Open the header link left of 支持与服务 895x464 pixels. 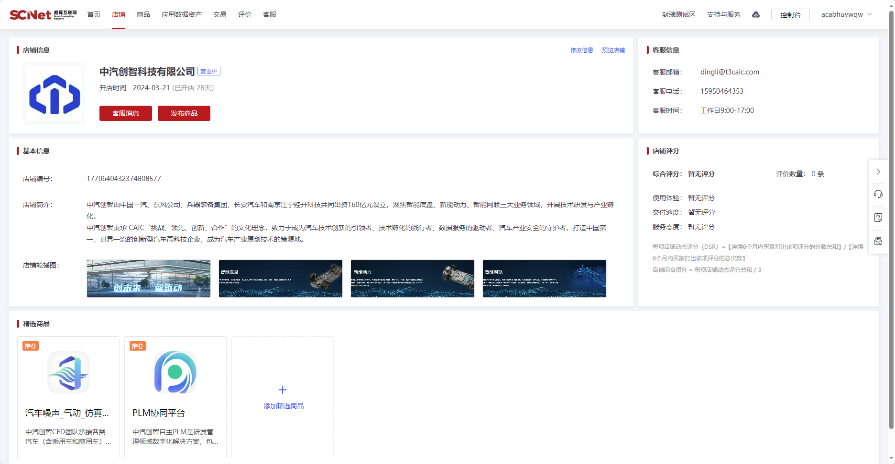(x=679, y=15)
